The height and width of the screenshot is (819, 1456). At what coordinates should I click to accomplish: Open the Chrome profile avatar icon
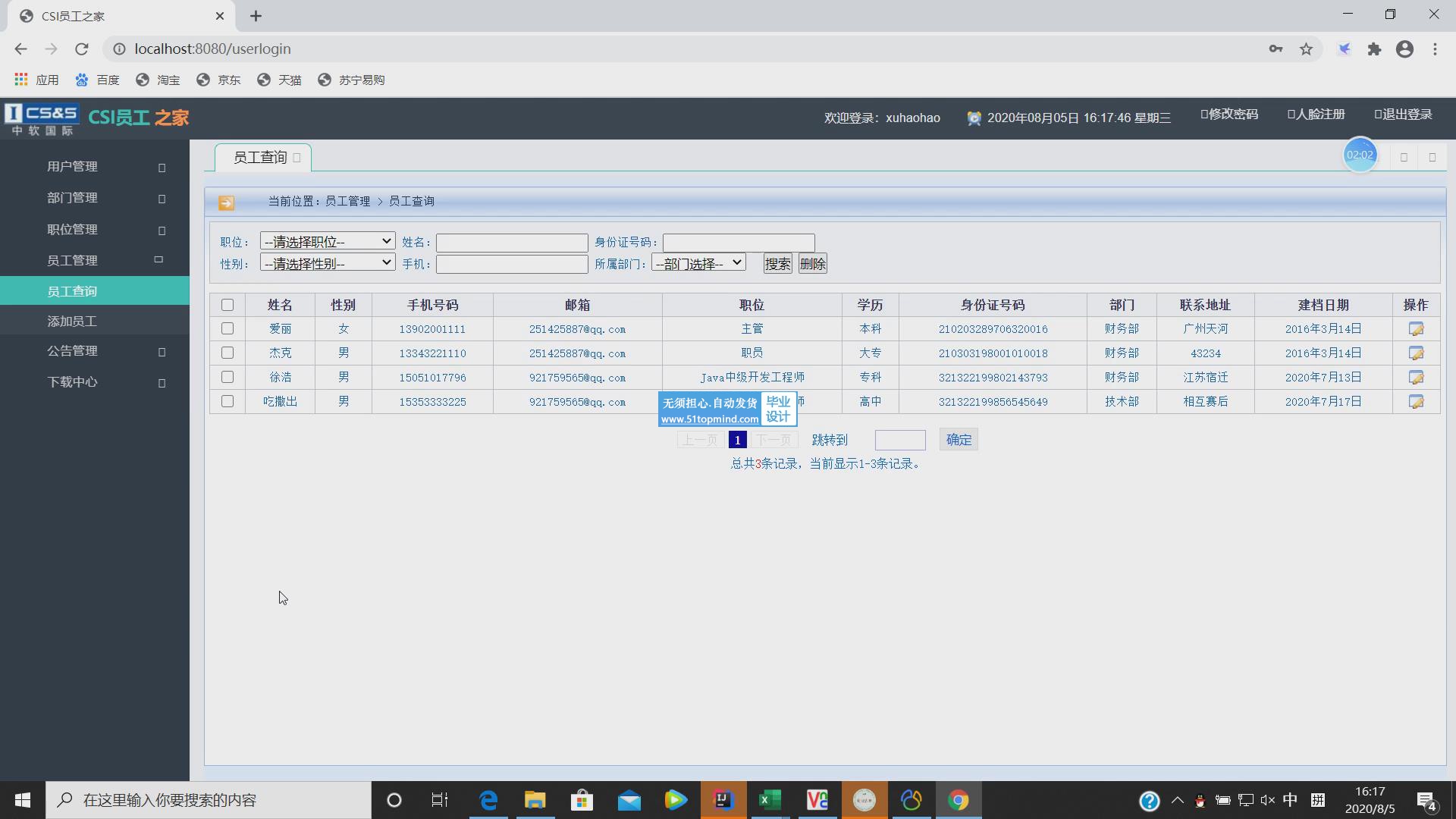pos(1404,49)
